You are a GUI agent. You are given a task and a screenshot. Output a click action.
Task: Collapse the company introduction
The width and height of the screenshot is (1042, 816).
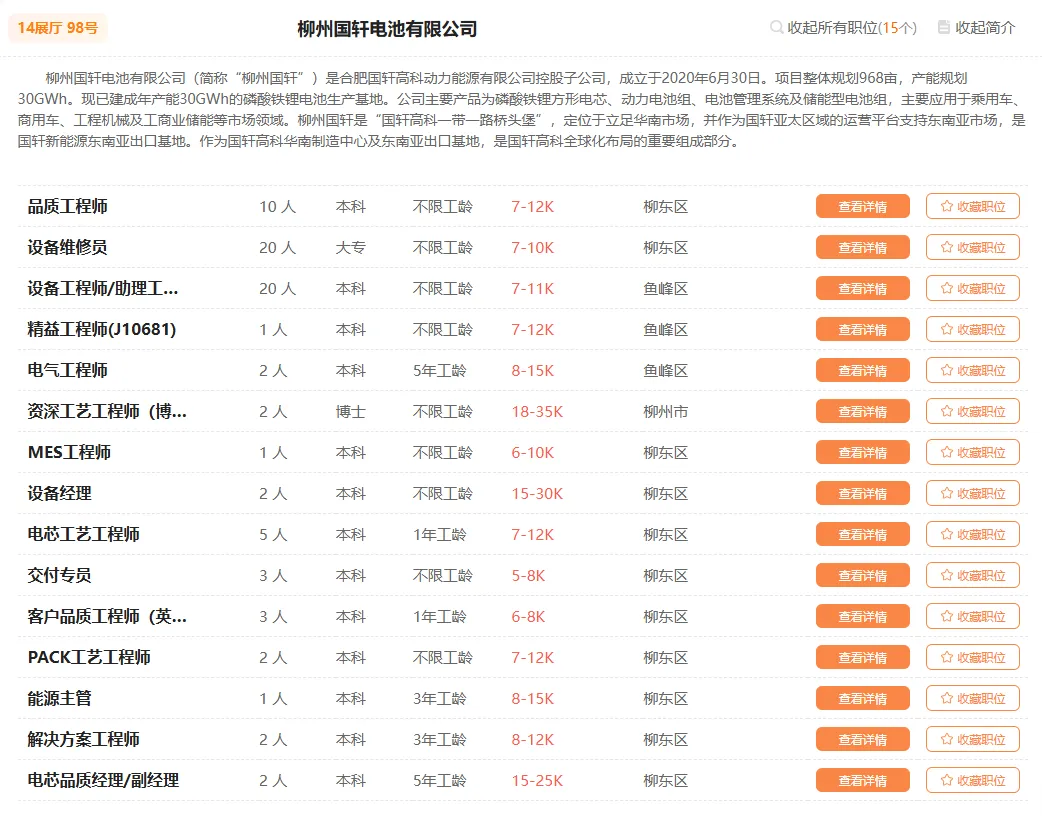coord(976,28)
